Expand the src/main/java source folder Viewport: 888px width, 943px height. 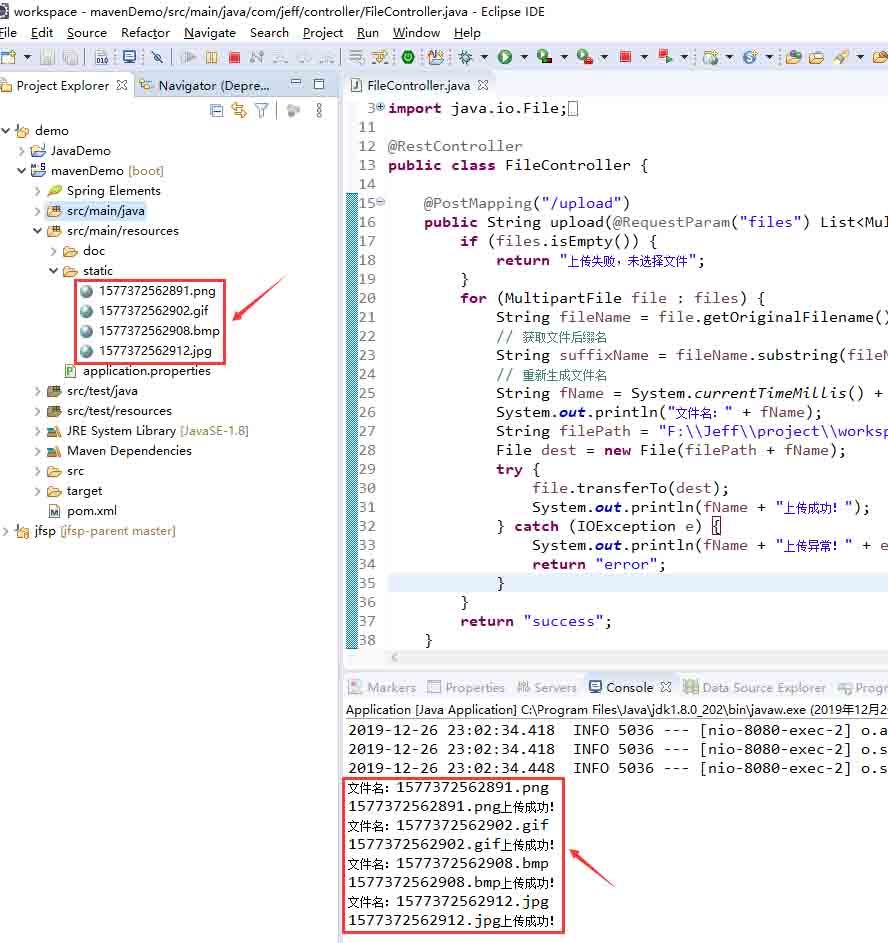[x=38, y=211]
